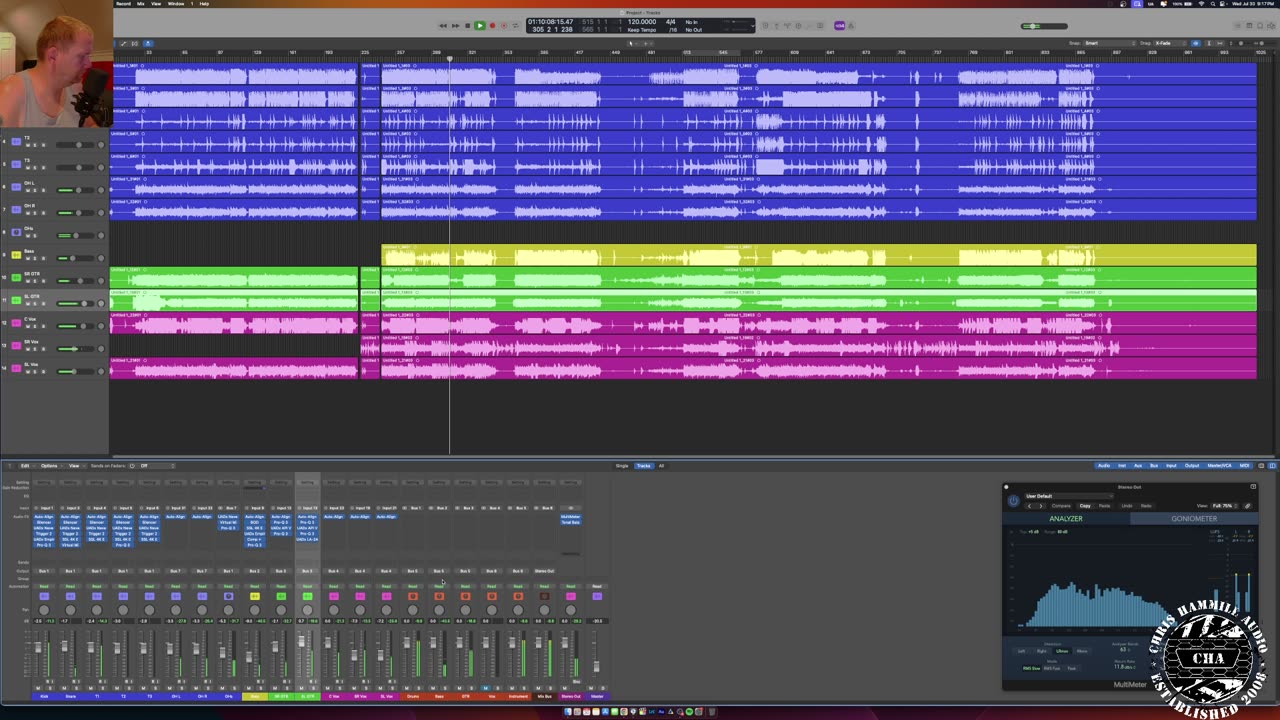Click the red Record button in the transport
Screen dimensions: 1280x720
pyautogui.click(x=492, y=25)
